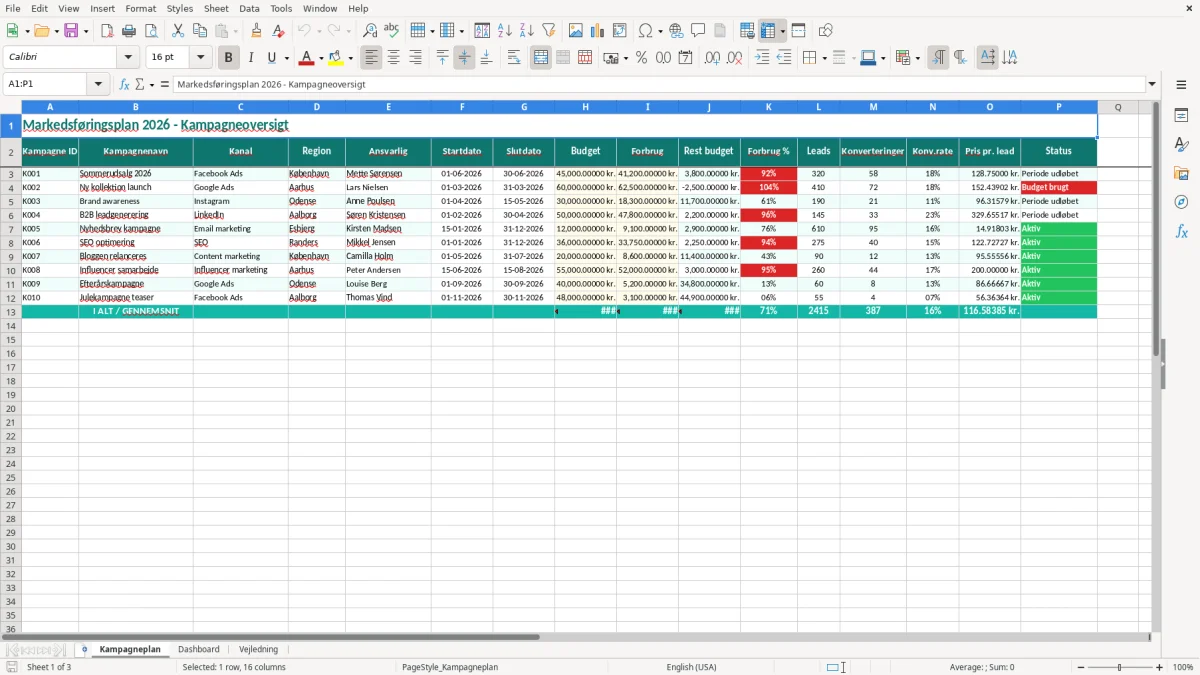Image resolution: width=1200 pixels, height=675 pixels.
Task: Open the Borders dropdown arrow
Action: 824,58
